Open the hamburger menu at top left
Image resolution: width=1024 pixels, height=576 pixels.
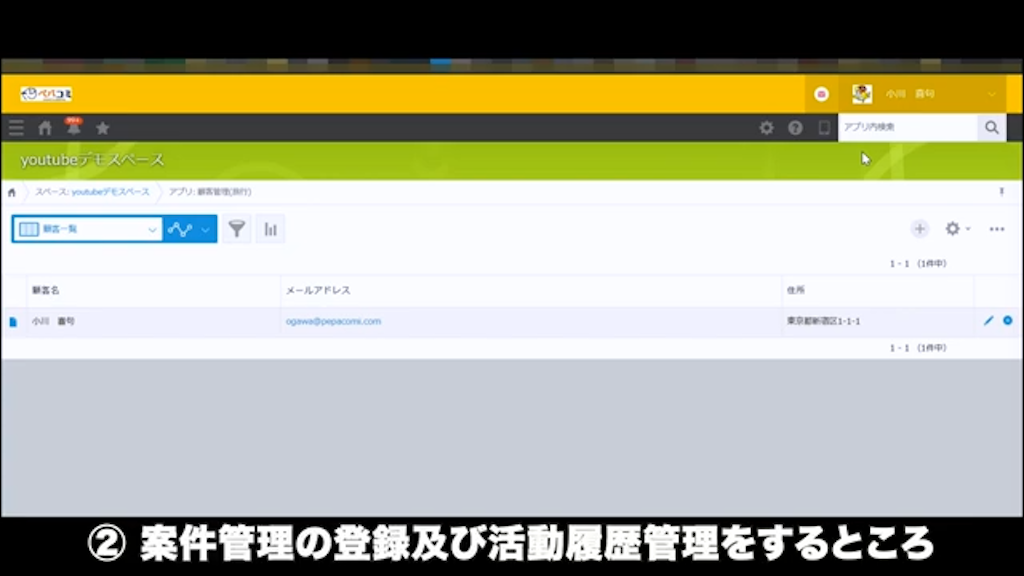click(x=15, y=128)
